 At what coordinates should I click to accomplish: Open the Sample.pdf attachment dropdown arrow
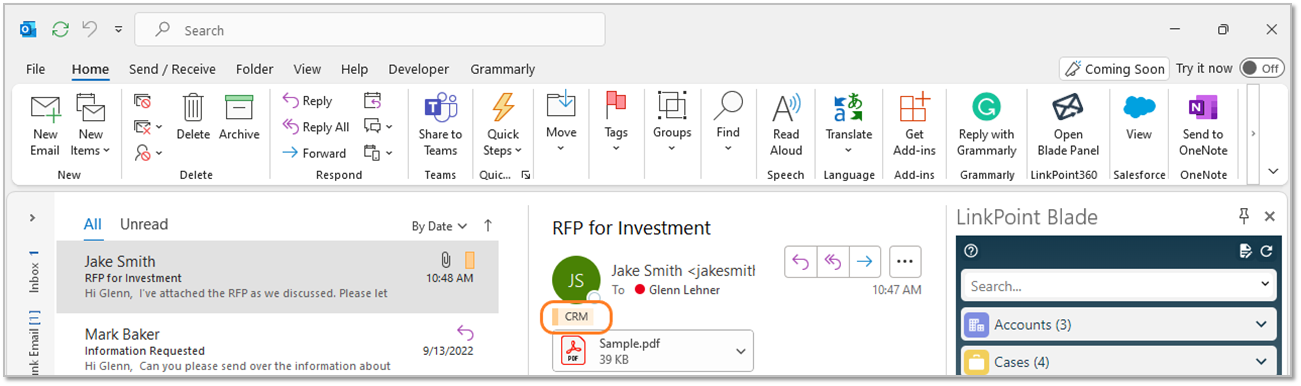click(741, 351)
